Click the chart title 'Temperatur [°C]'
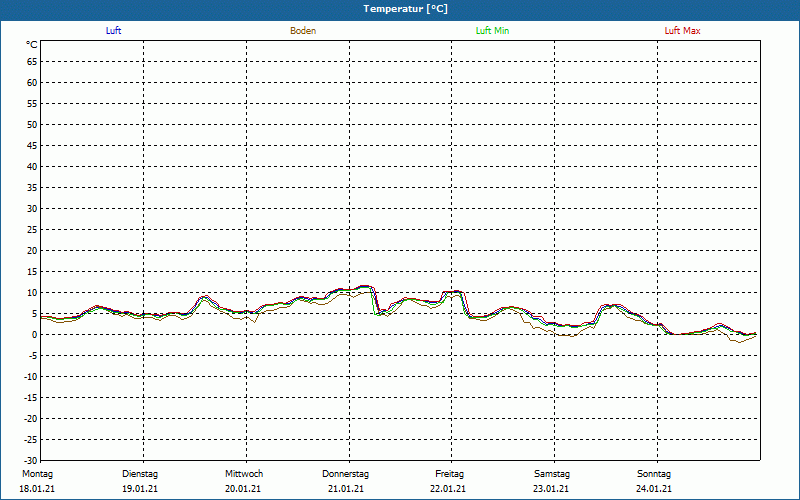This screenshot has height=500, width=800. 406,9
